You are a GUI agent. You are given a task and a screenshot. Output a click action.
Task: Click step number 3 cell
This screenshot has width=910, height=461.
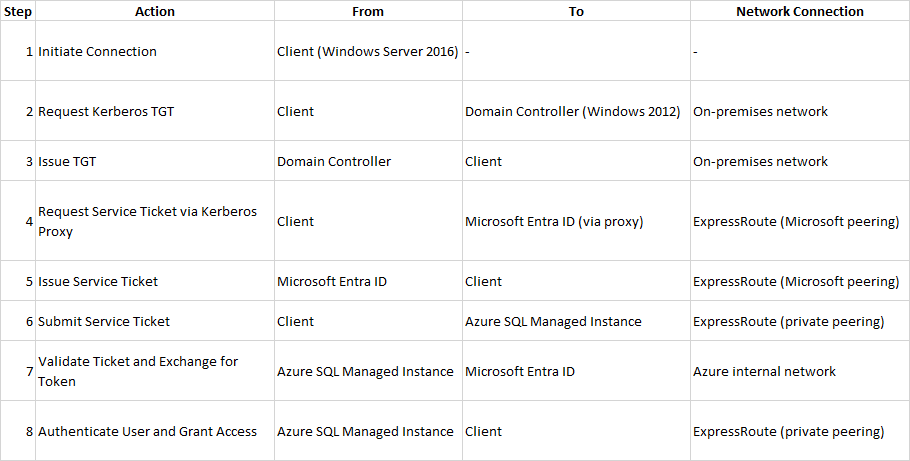click(x=17, y=161)
